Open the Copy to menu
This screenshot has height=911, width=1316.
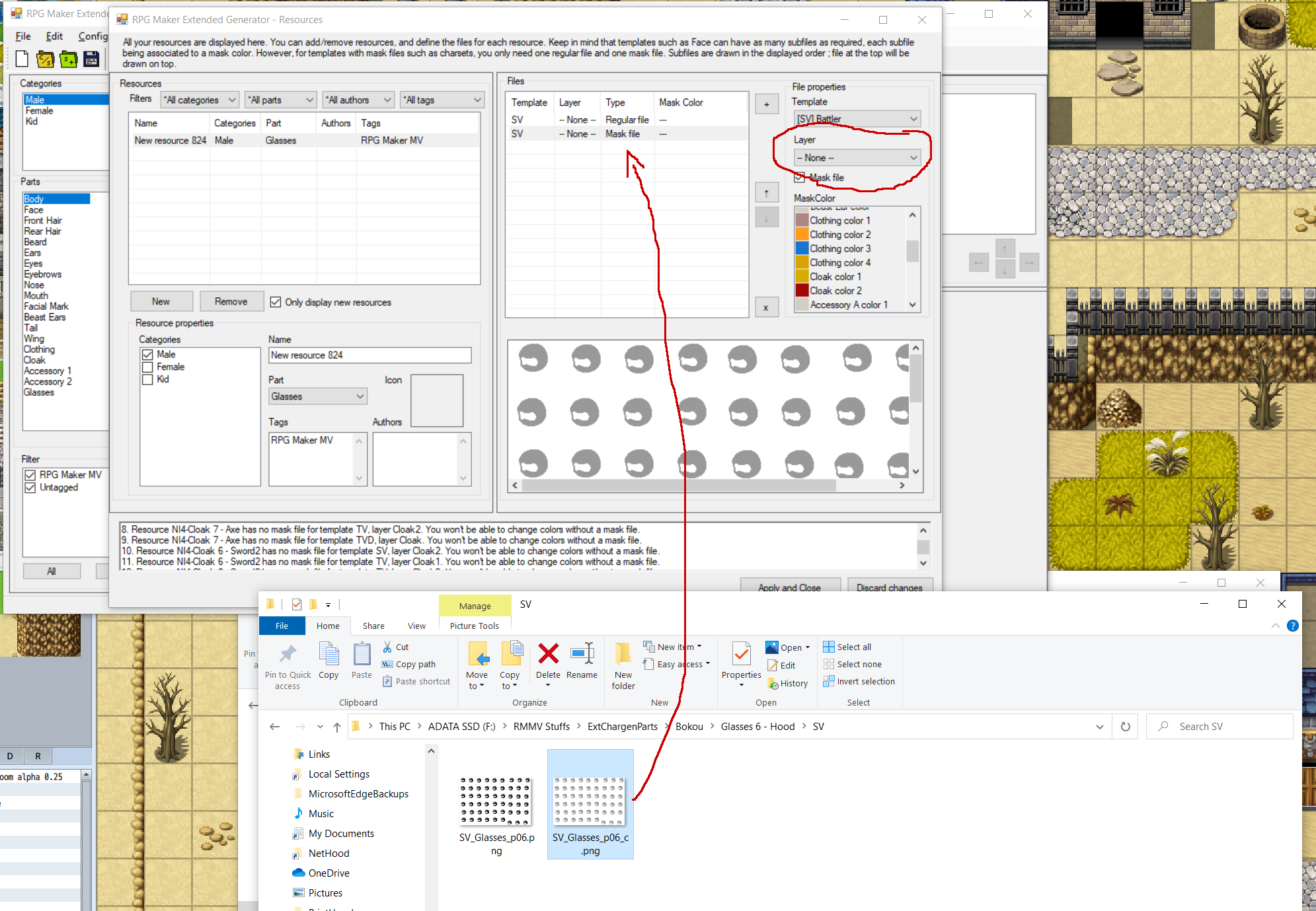pos(510,666)
